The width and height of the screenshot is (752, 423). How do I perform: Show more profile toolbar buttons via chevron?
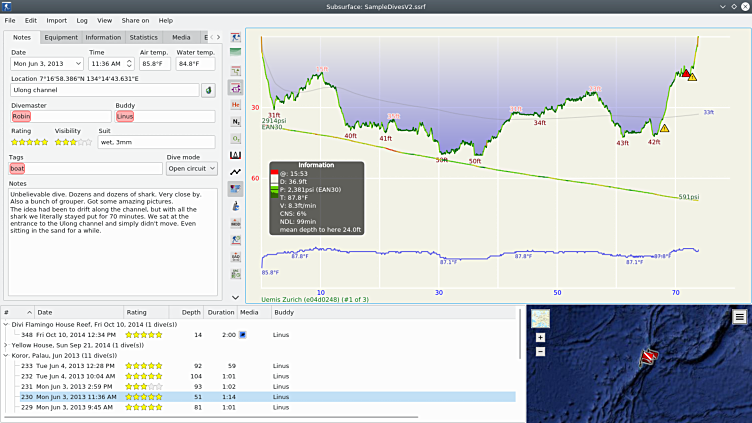(x=236, y=297)
